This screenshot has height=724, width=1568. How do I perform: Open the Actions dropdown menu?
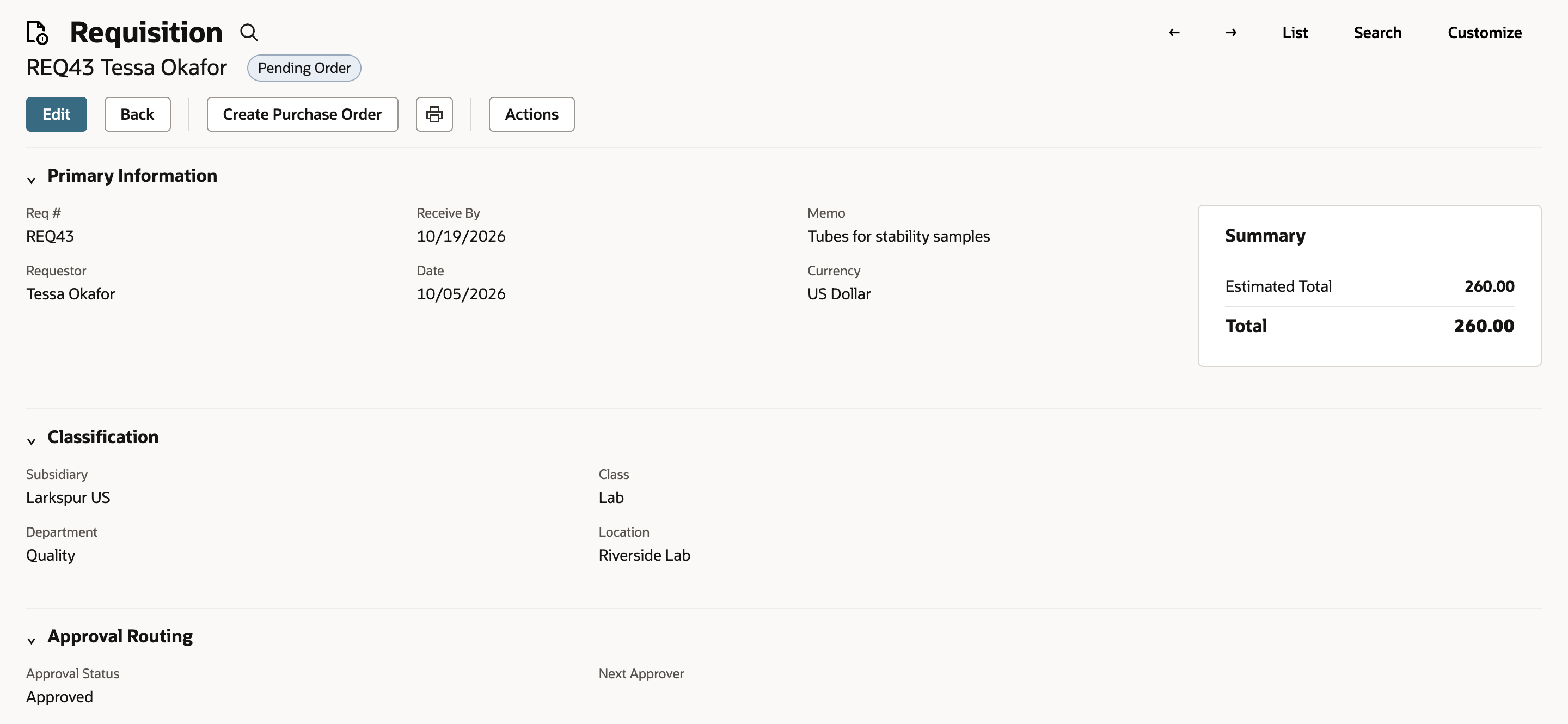(531, 114)
